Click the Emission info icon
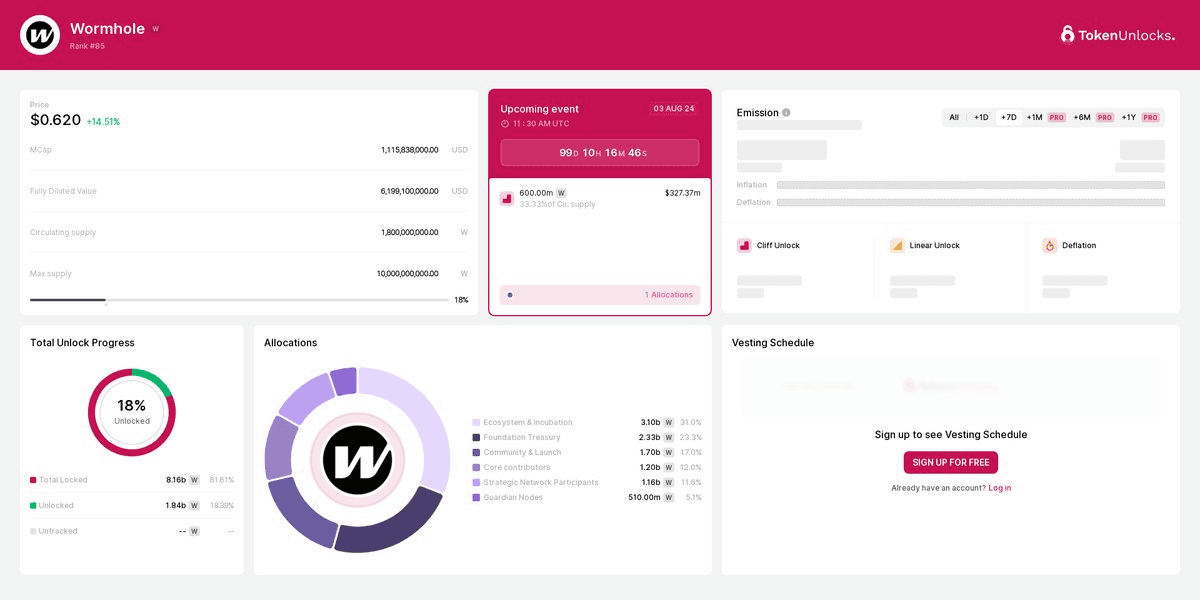The height and width of the screenshot is (600, 1200). pyautogui.click(x=786, y=113)
